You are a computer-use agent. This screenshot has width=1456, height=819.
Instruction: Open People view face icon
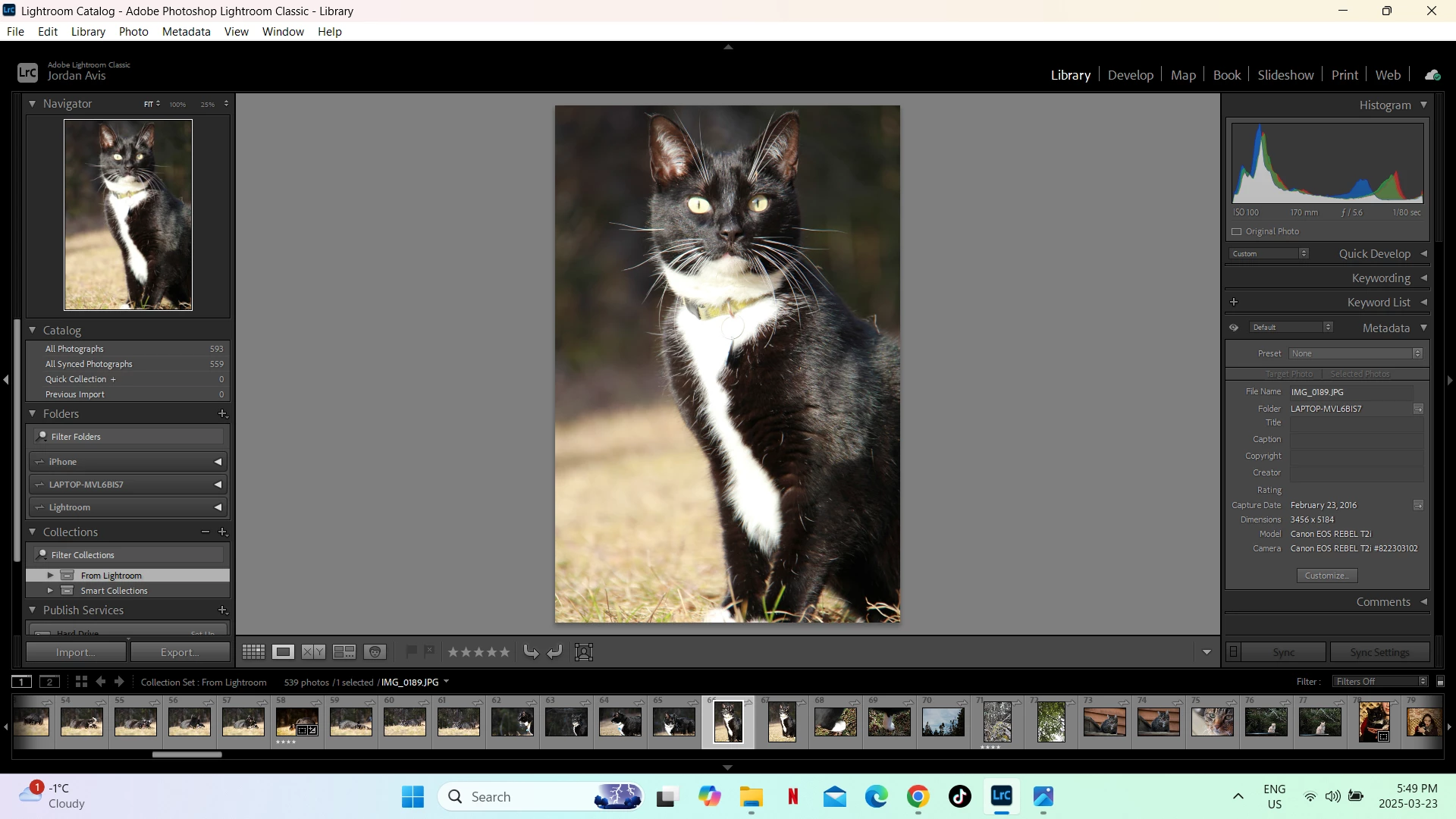coord(375,652)
